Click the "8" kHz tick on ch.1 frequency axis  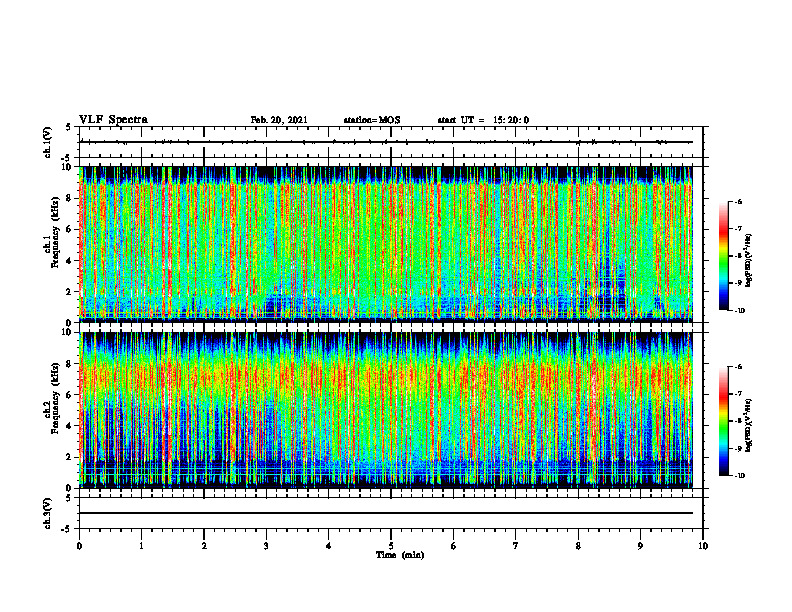70,198
